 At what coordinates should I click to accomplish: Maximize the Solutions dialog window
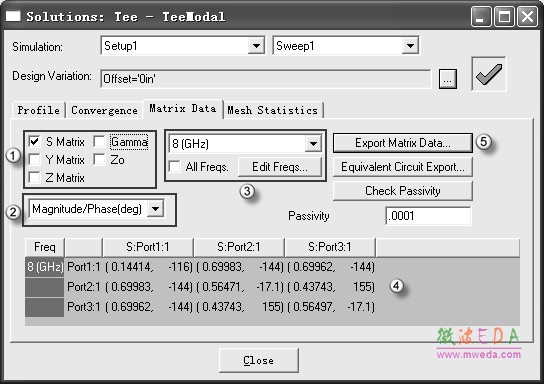(504, 16)
